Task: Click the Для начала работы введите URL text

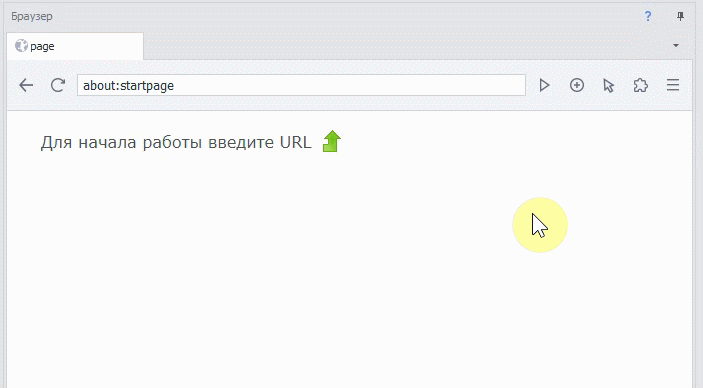Action: pos(176,142)
